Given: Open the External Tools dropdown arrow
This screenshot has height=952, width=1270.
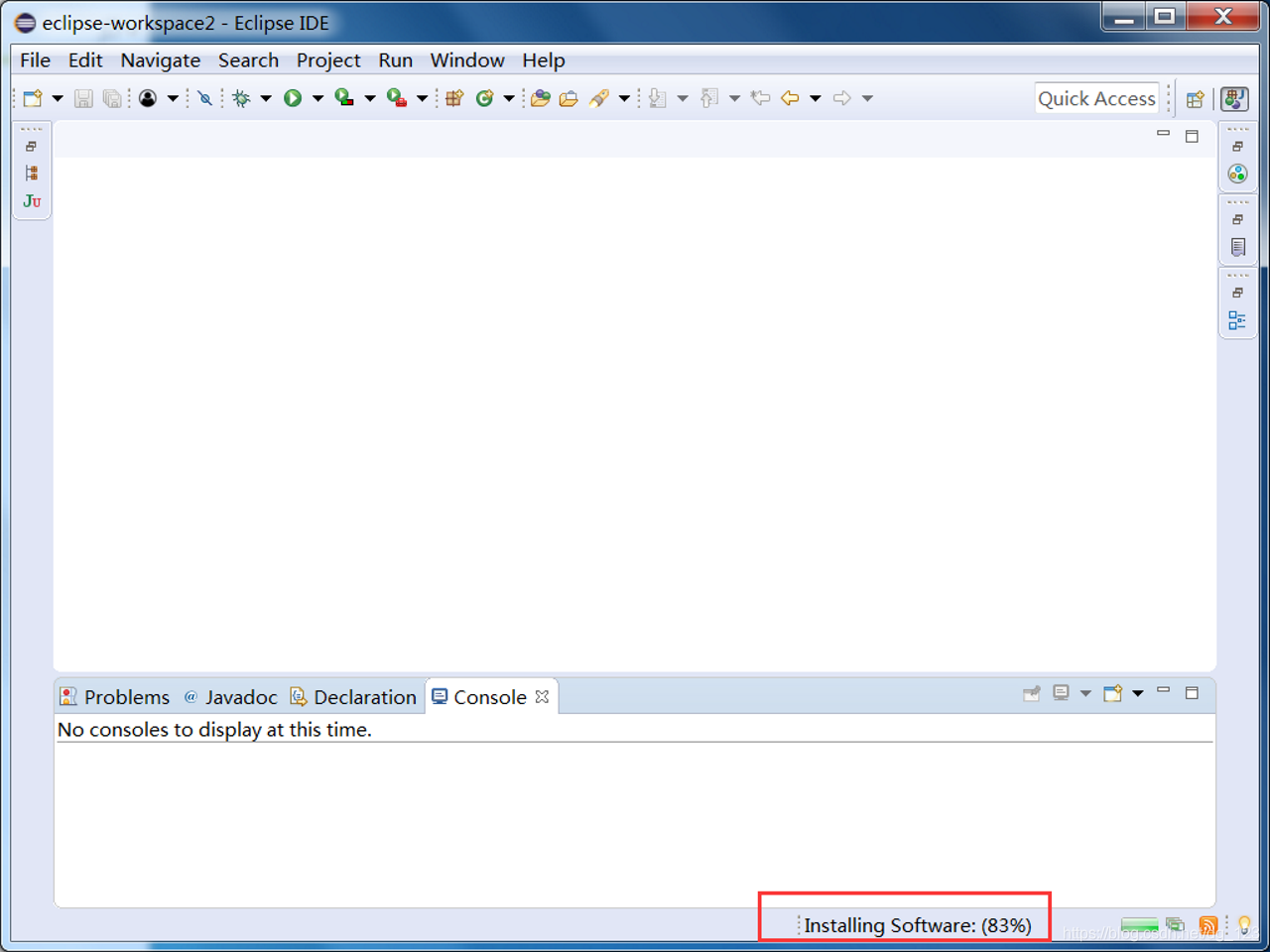Looking at the screenshot, I should tap(422, 98).
